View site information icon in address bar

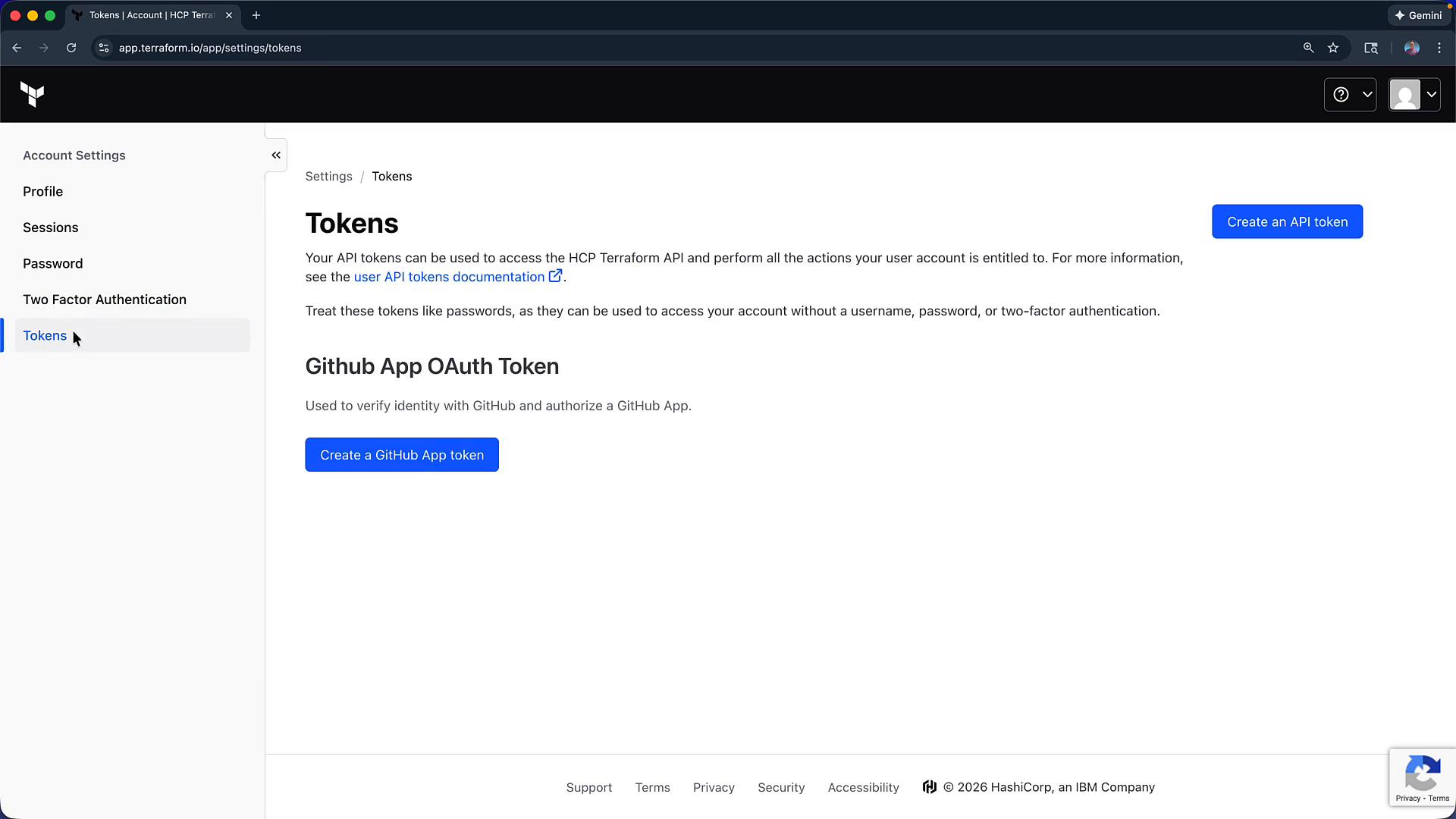(x=104, y=48)
